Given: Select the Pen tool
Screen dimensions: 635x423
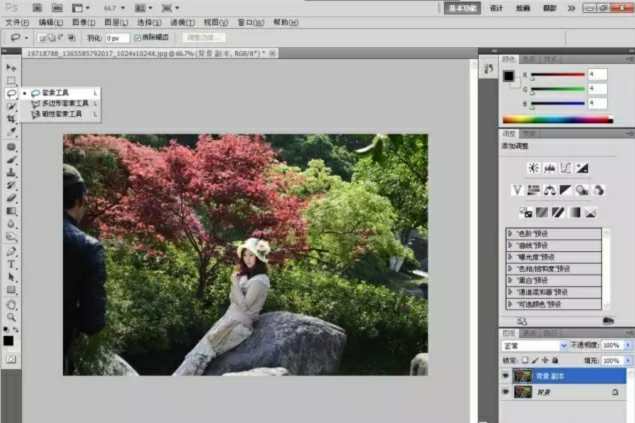Looking at the screenshot, I should [11, 251].
